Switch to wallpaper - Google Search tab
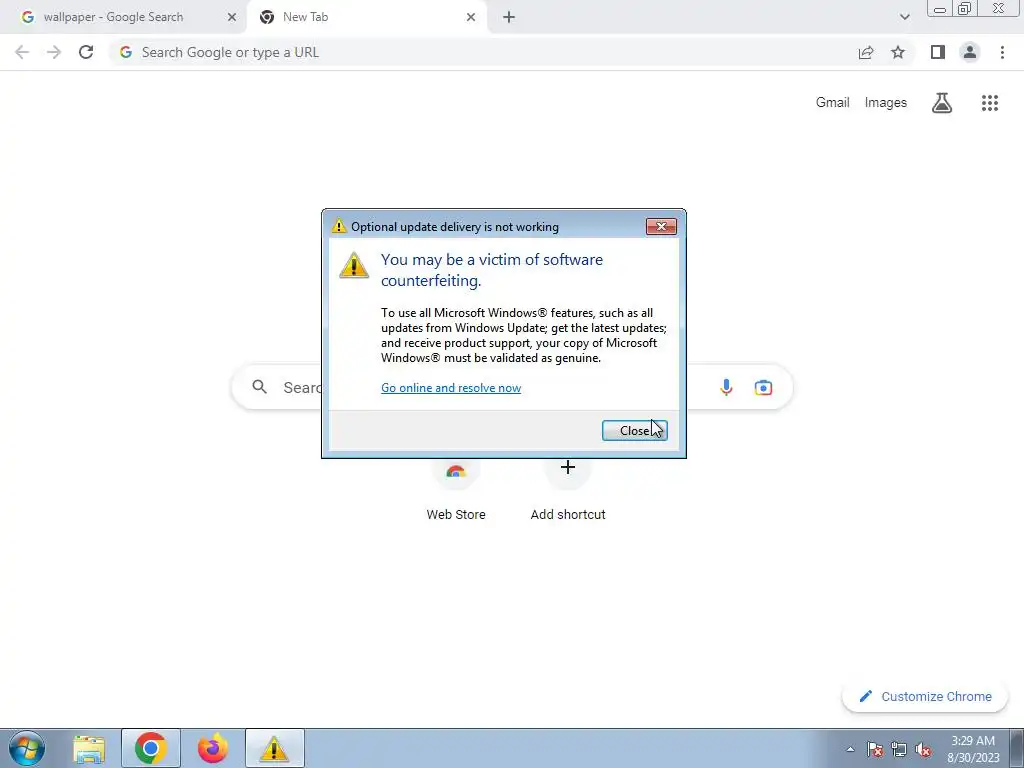The height and width of the screenshot is (768, 1024). tap(124, 17)
